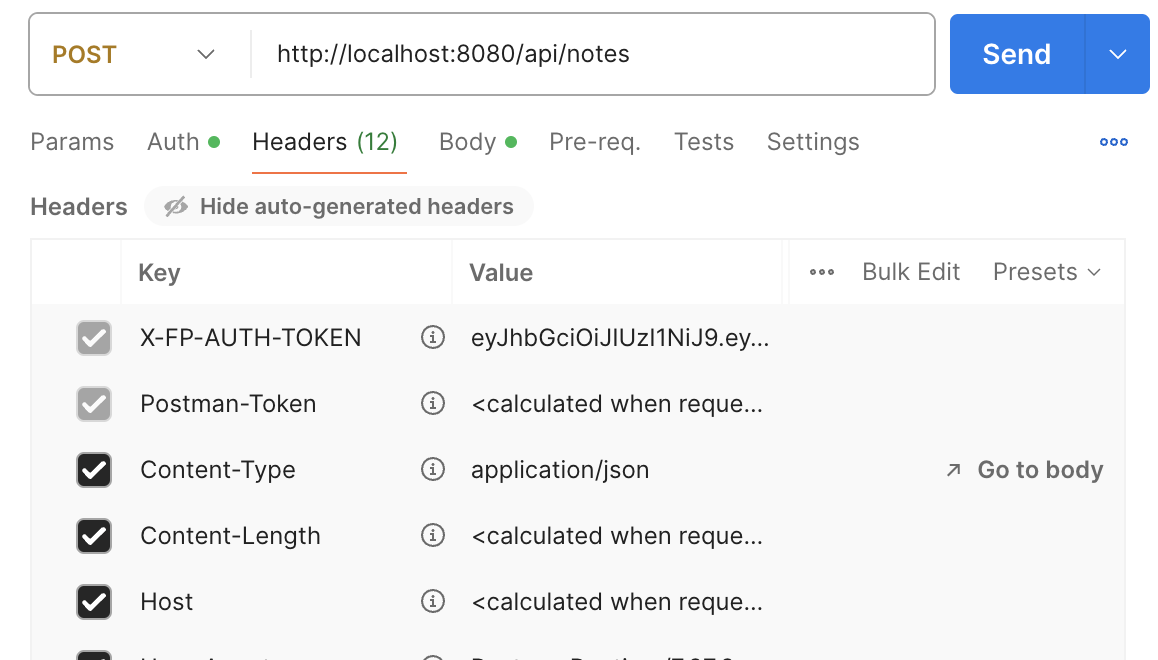The width and height of the screenshot is (1158, 660).
Task: Follow the Go to body link
Action: pos(1039,470)
